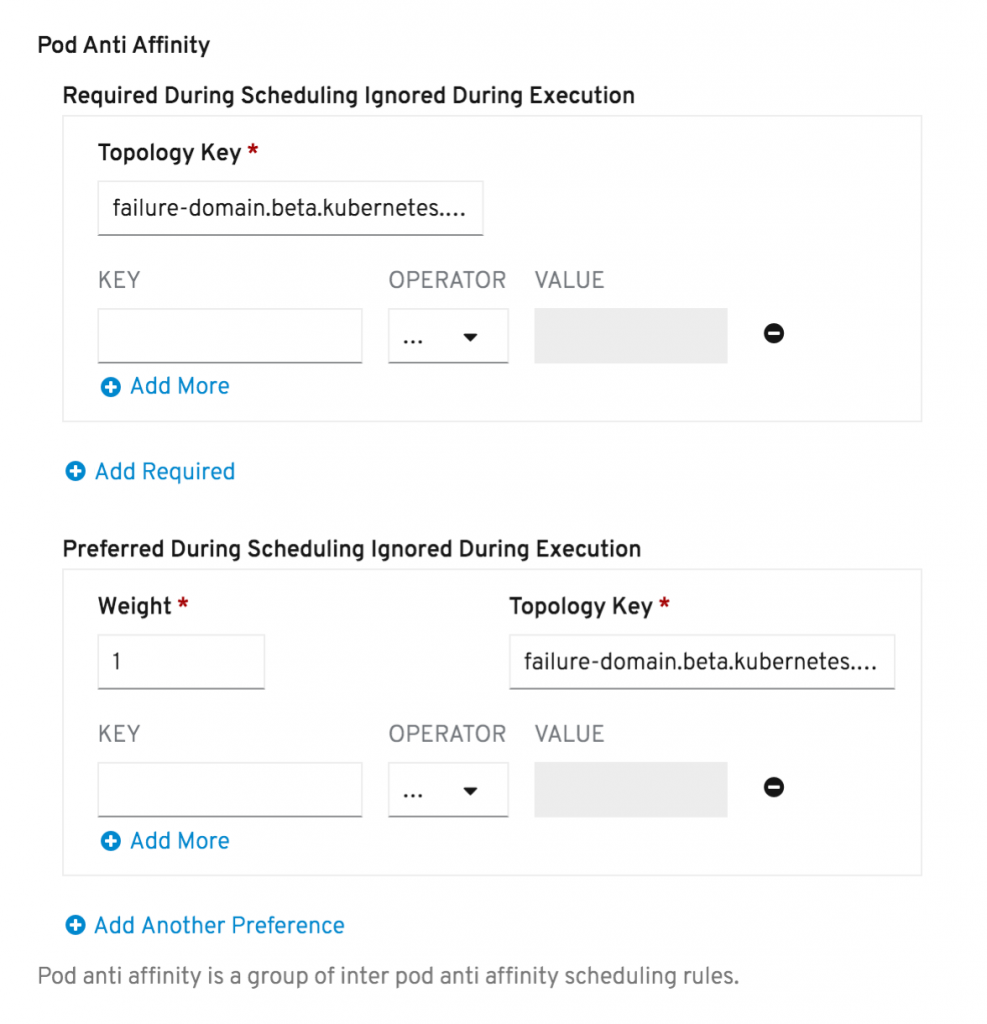Focus the Topology Key field in Required section
The width and height of the screenshot is (987, 1024).
pyautogui.click(x=290, y=209)
